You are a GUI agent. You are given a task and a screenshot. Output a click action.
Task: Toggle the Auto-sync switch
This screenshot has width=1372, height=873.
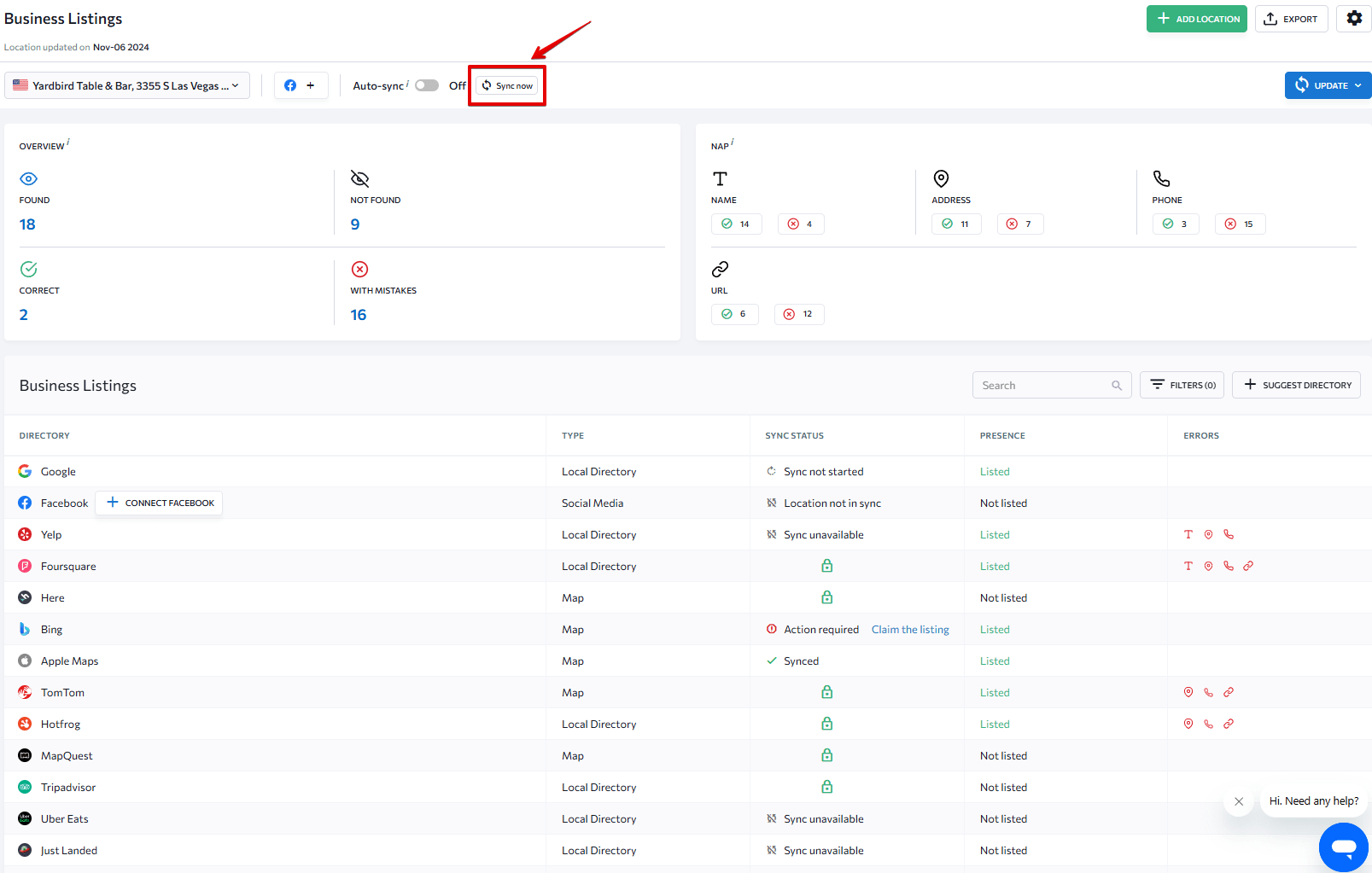427,85
